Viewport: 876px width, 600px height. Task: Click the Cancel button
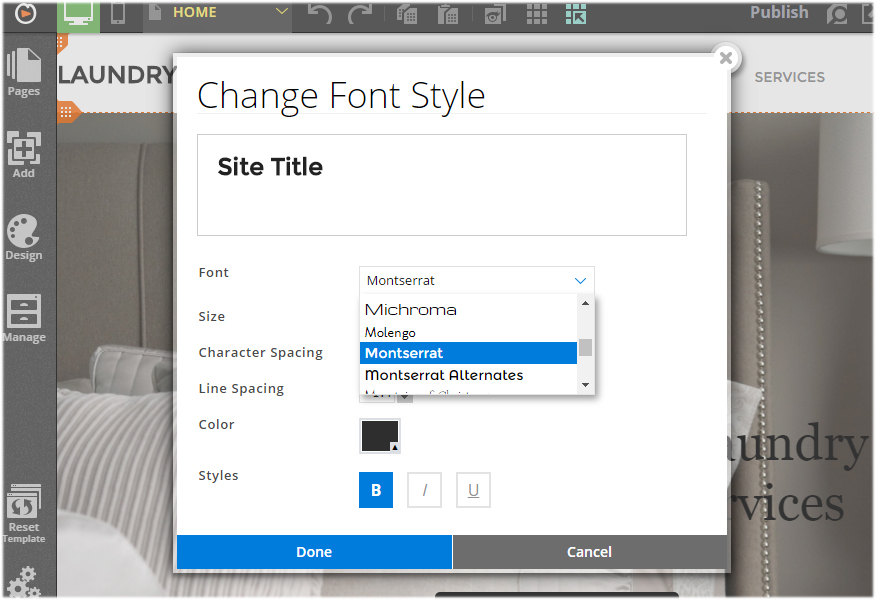(589, 552)
